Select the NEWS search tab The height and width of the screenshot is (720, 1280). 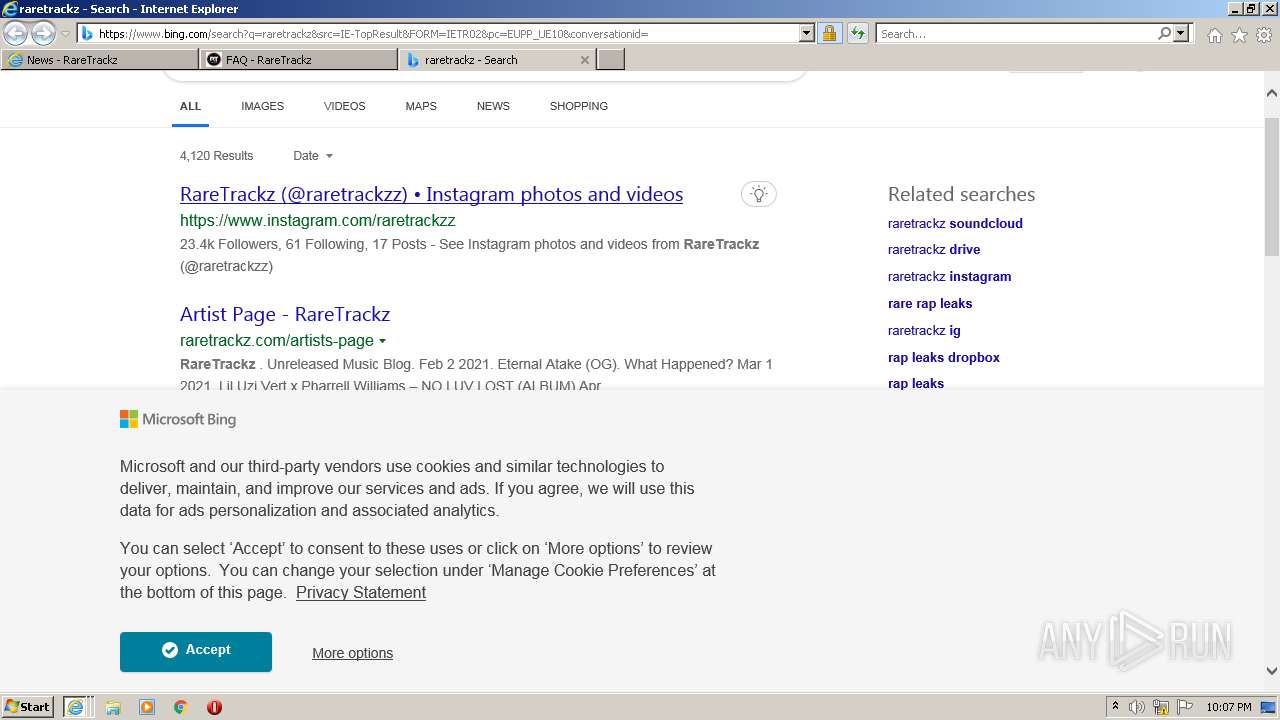point(493,106)
